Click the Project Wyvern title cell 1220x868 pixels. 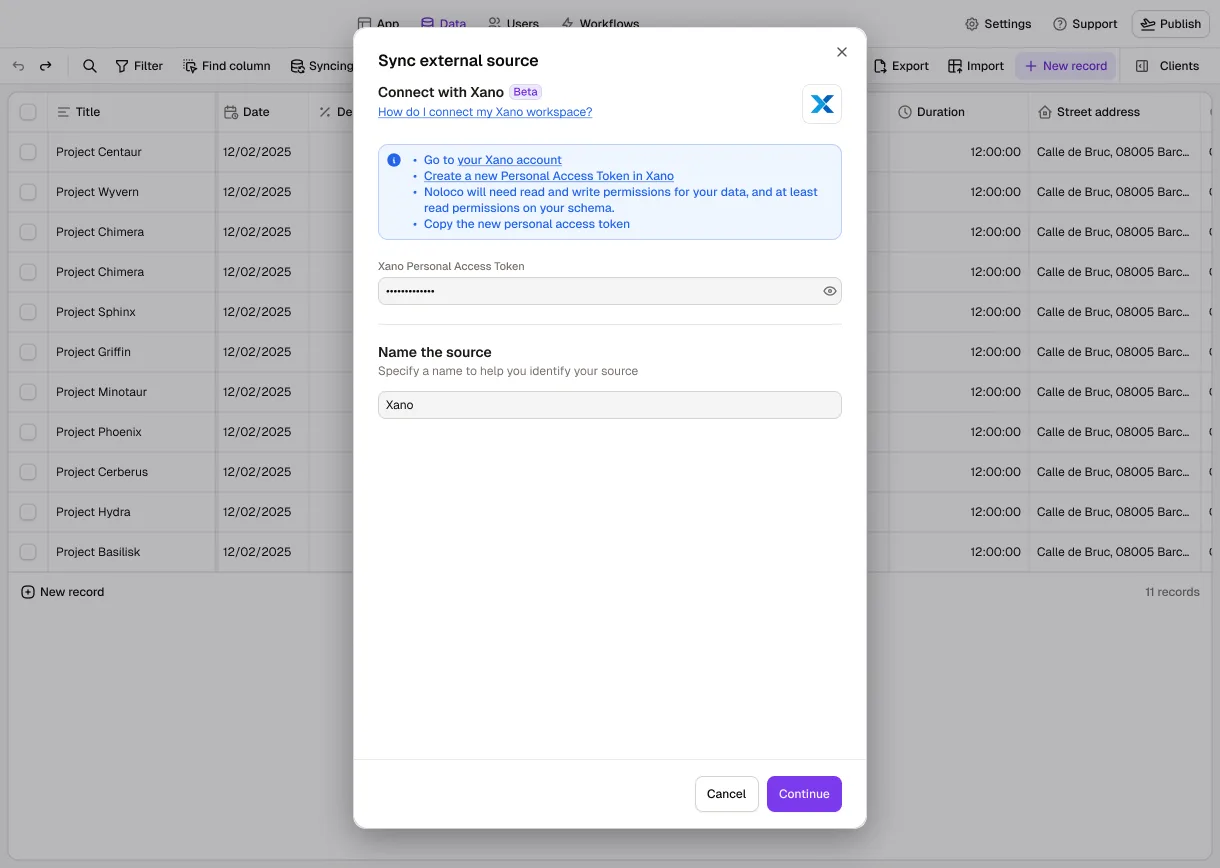tap(131, 192)
